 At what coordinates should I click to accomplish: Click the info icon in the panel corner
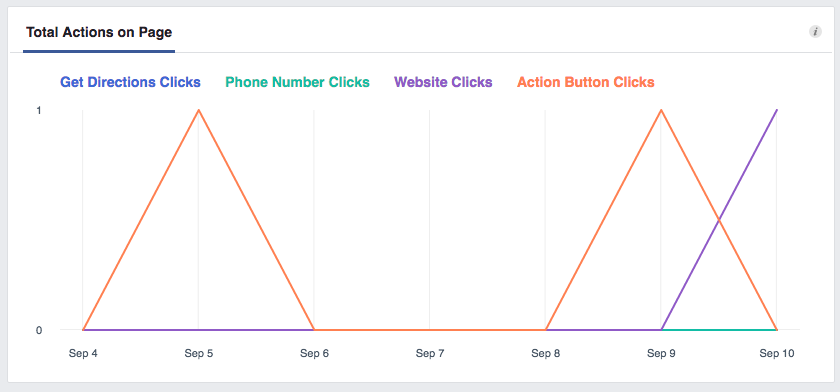815,32
